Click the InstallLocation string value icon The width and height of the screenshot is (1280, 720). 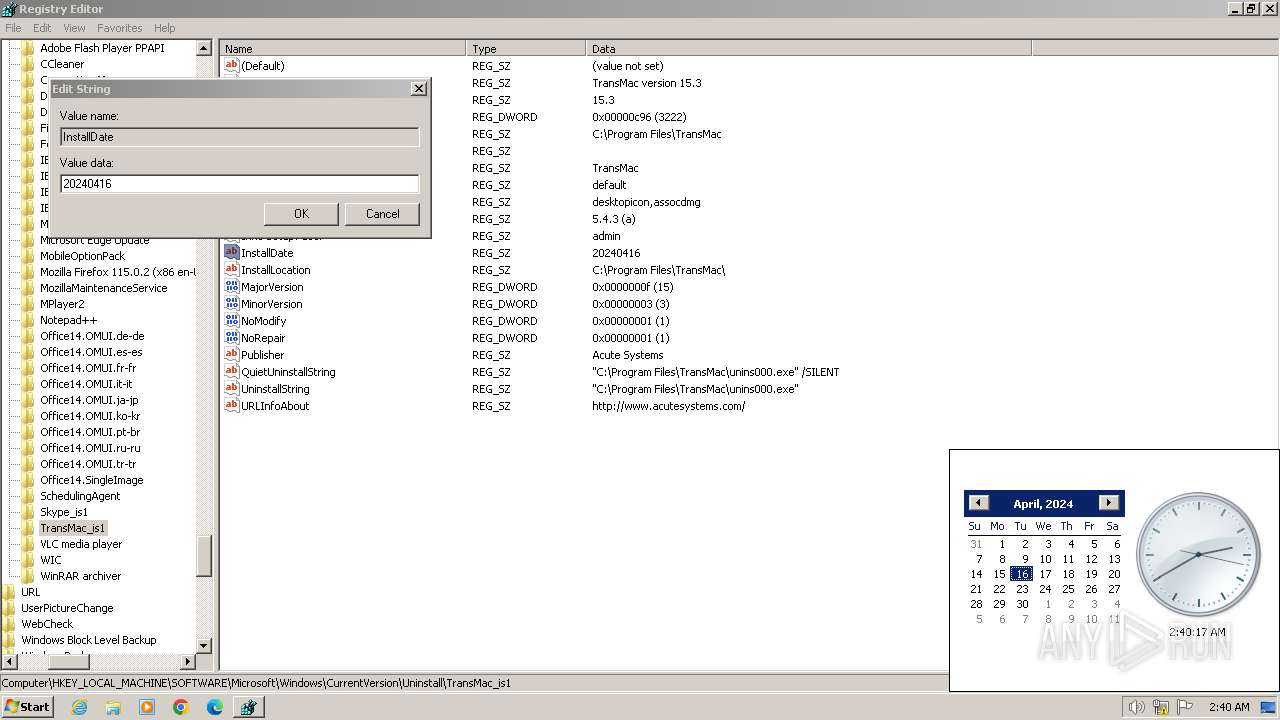click(232, 270)
